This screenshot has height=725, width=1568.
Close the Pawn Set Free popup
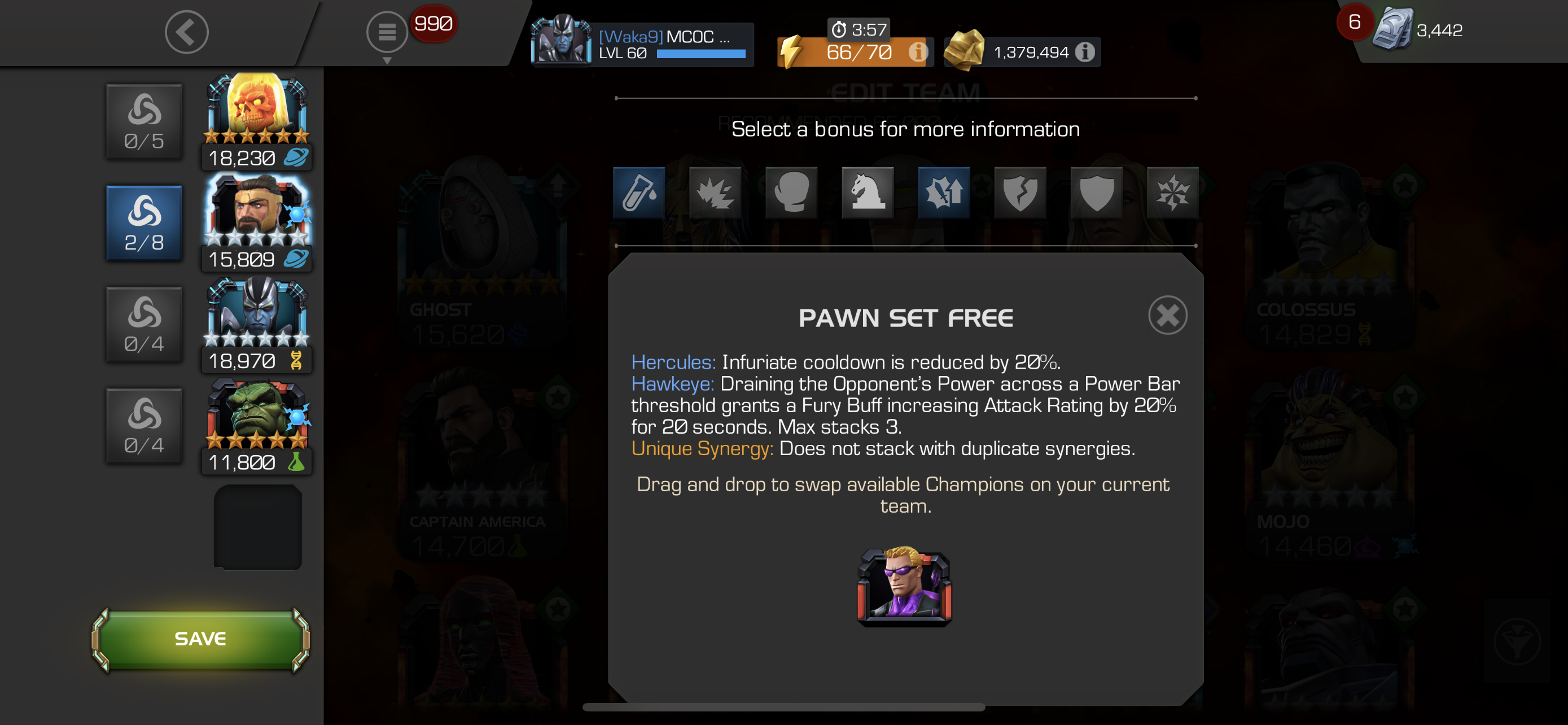click(1167, 315)
